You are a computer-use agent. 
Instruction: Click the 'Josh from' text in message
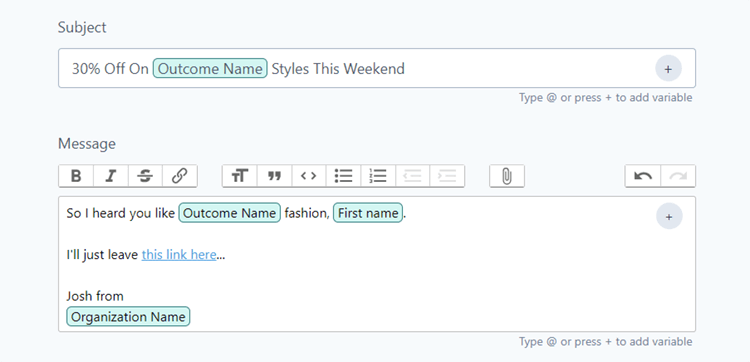(x=95, y=296)
